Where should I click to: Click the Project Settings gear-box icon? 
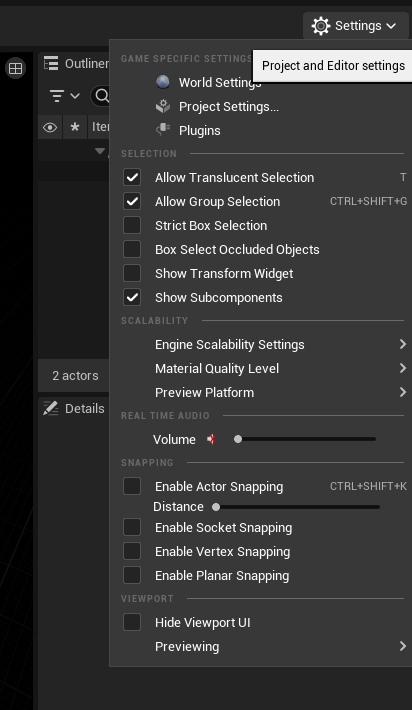[163, 106]
